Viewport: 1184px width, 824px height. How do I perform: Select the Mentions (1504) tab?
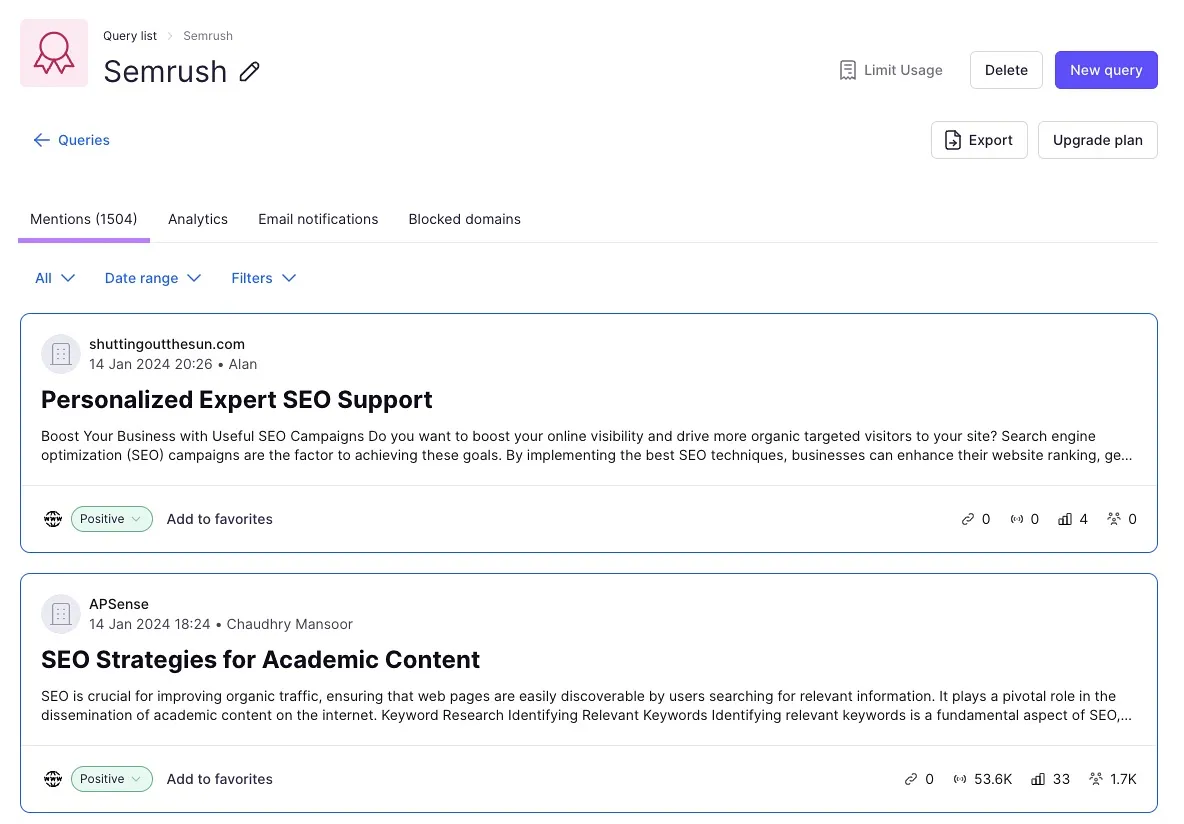[84, 219]
